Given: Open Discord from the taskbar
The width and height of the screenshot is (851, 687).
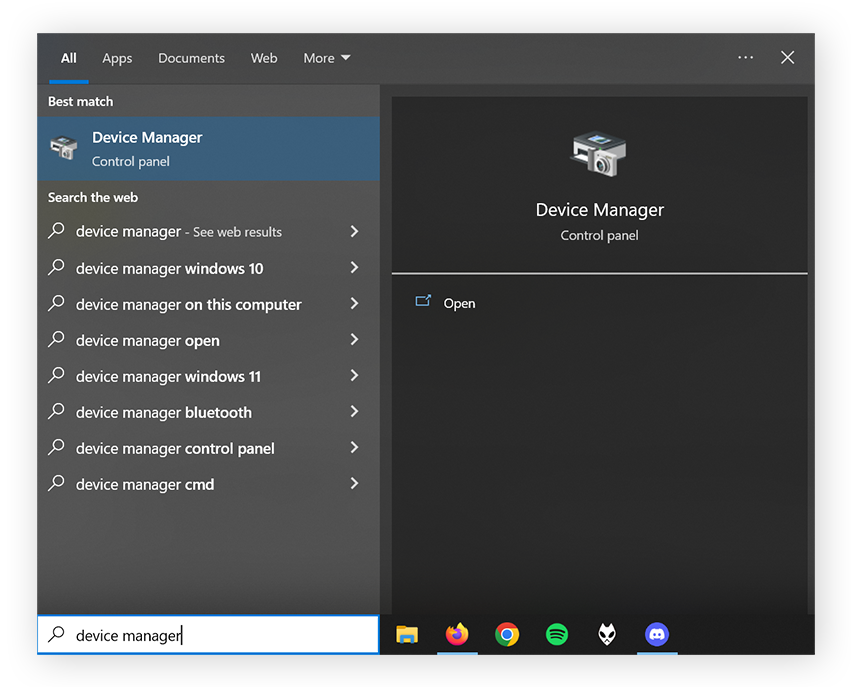Looking at the screenshot, I should pos(657,634).
